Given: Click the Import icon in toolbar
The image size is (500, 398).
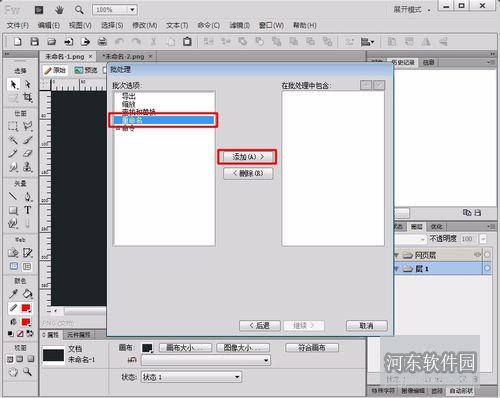Looking at the screenshot, I should pos(69,42).
